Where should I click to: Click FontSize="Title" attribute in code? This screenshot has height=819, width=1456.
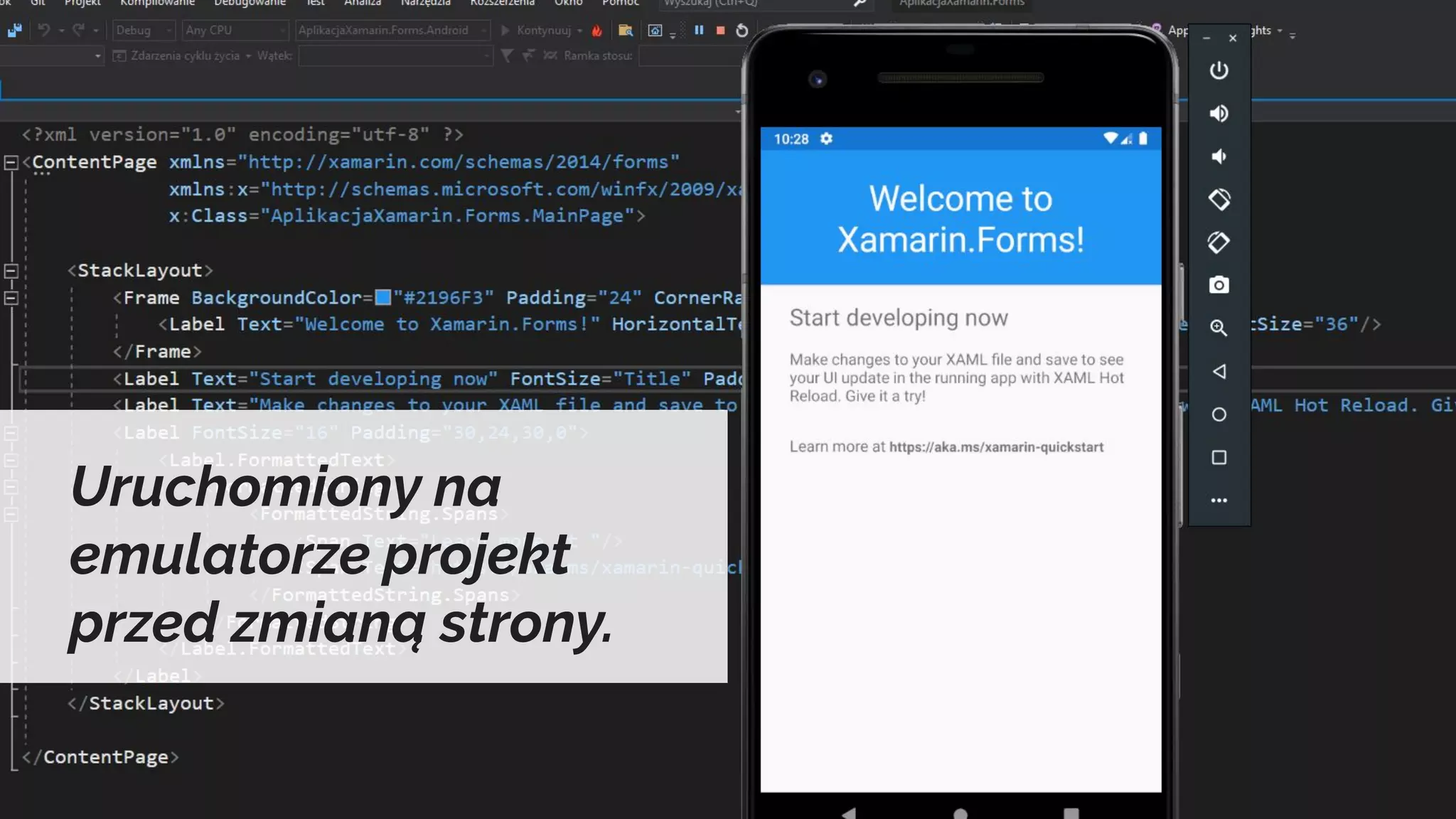tap(600, 379)
